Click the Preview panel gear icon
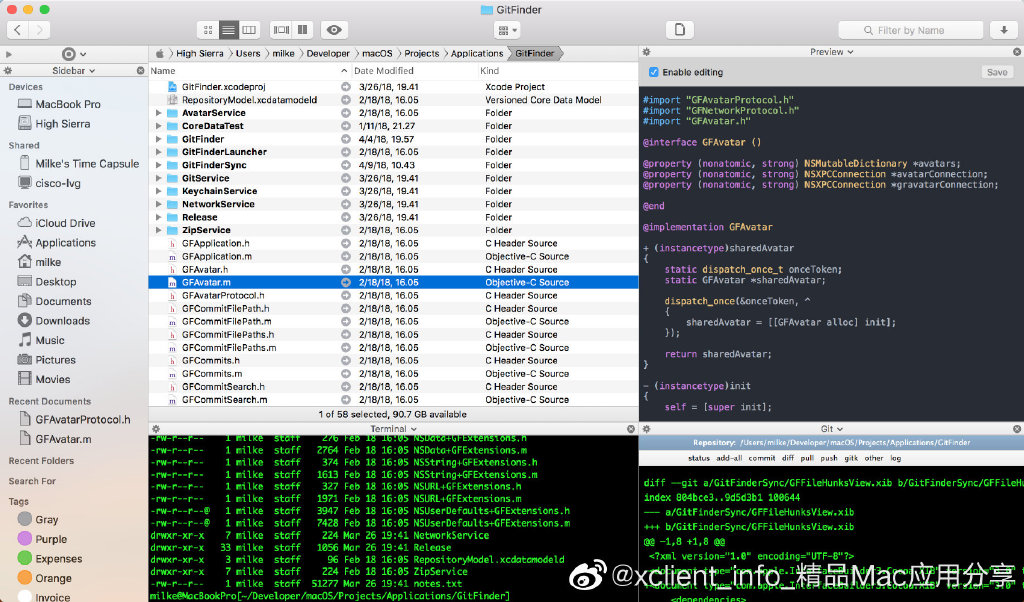Screen dimensions: 1024x602 (x=646, y=52)
